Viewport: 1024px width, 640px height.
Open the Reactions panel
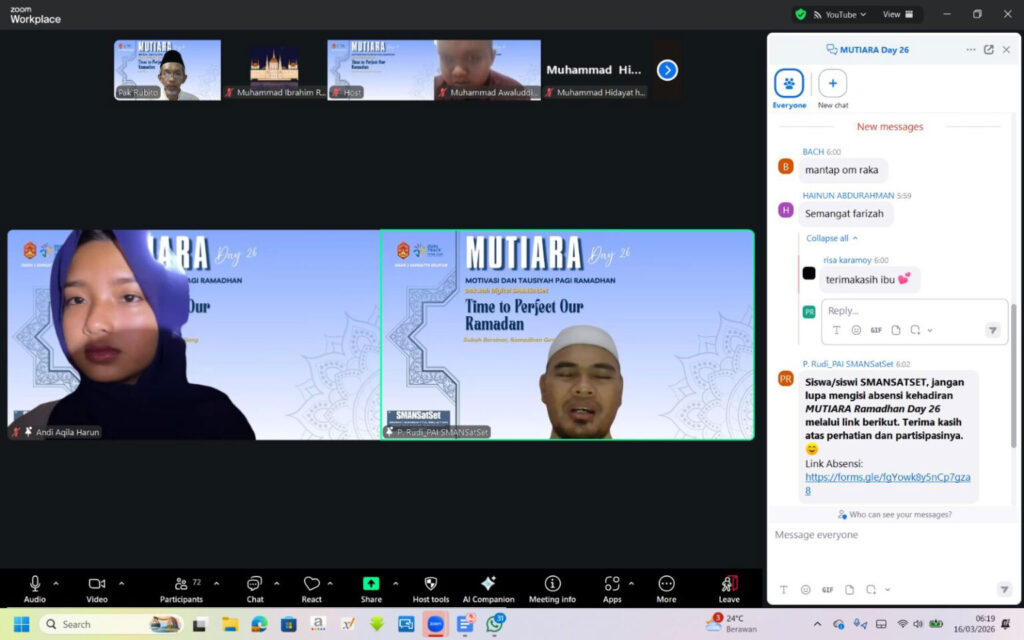click(x=312, y=585)
